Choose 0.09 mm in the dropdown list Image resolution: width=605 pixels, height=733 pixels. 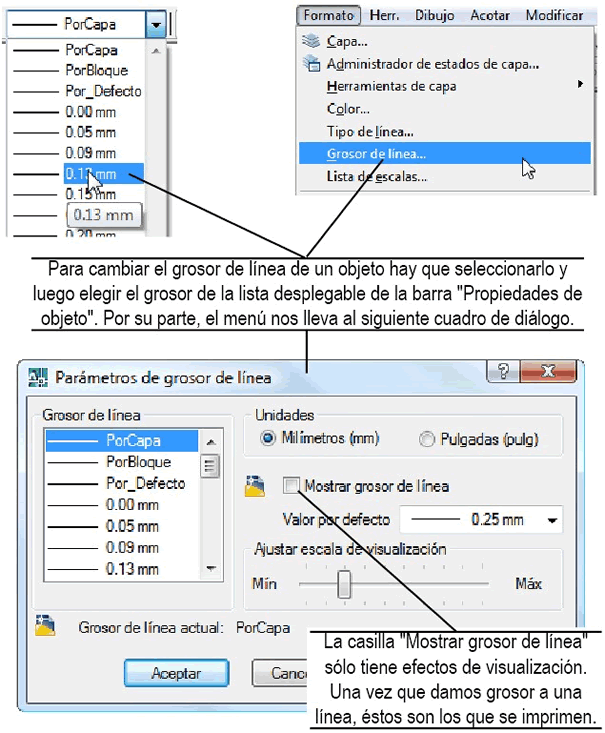click(x=78, y=153)
